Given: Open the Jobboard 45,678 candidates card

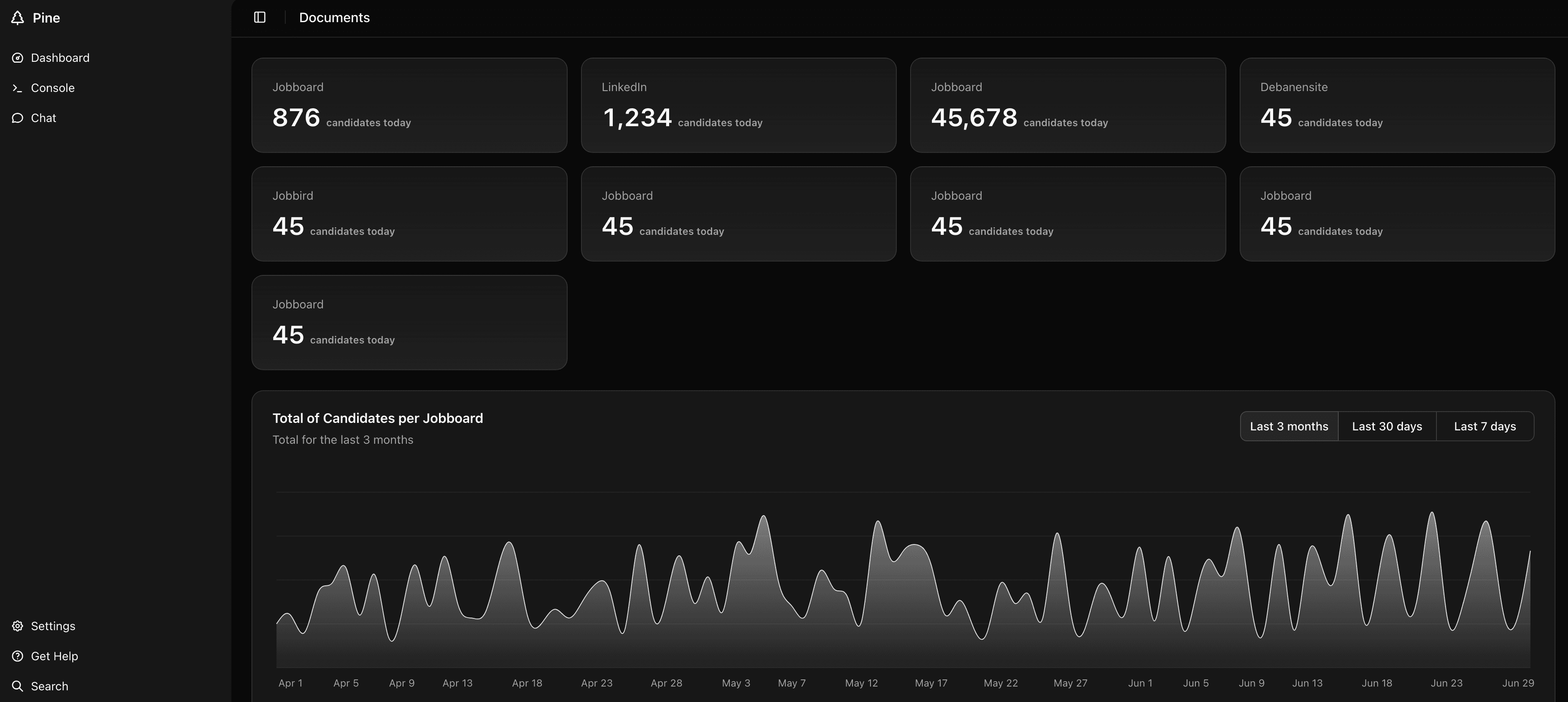Looking at the screenshot, I should pyautogui.click(x=1068, y=105).
